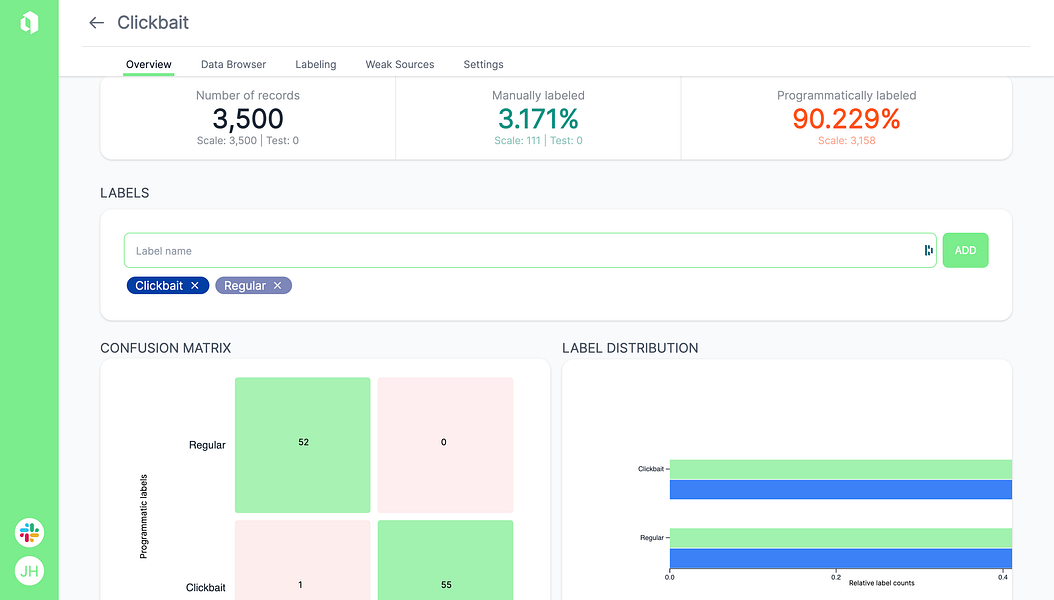Remove the Regular label with its × icon
The image size is (1054, 600).
[x=277, y=285]
